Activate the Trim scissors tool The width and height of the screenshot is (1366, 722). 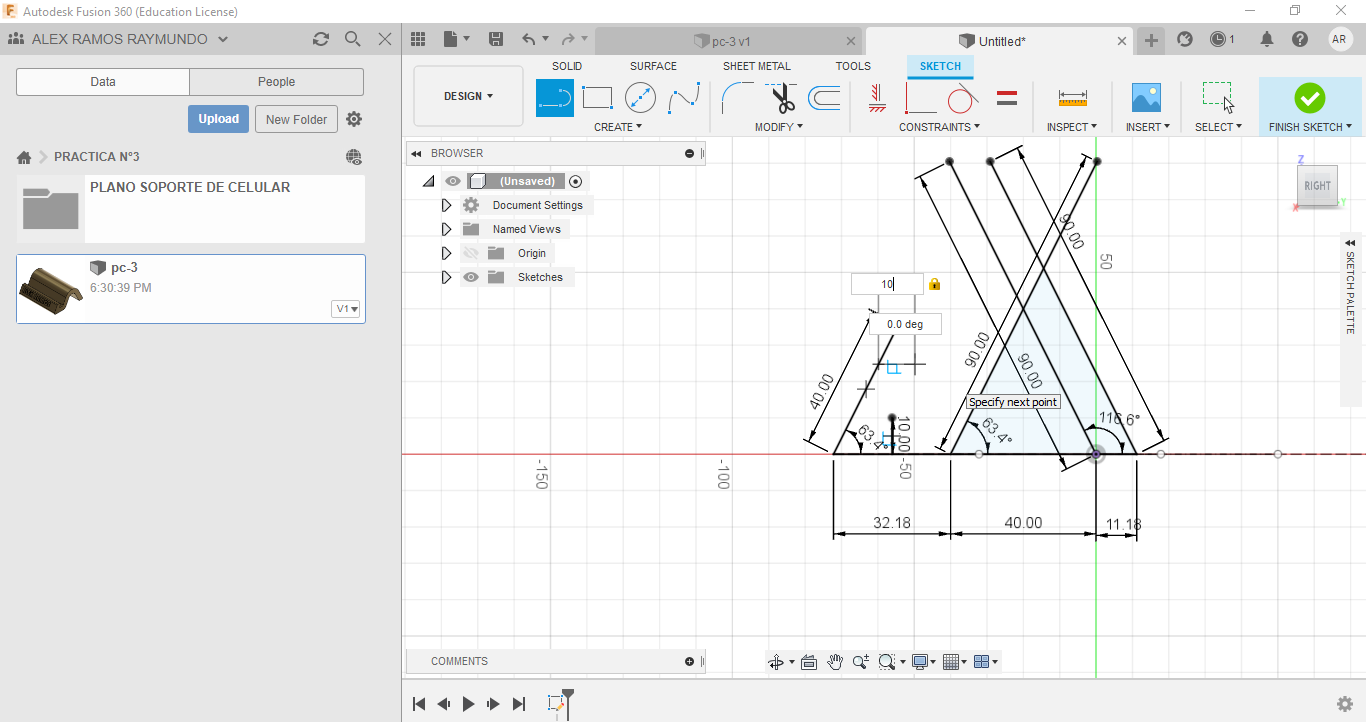click(782, 98)
